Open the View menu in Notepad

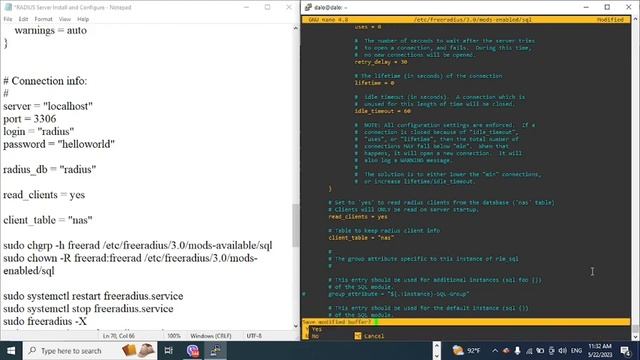64,19
